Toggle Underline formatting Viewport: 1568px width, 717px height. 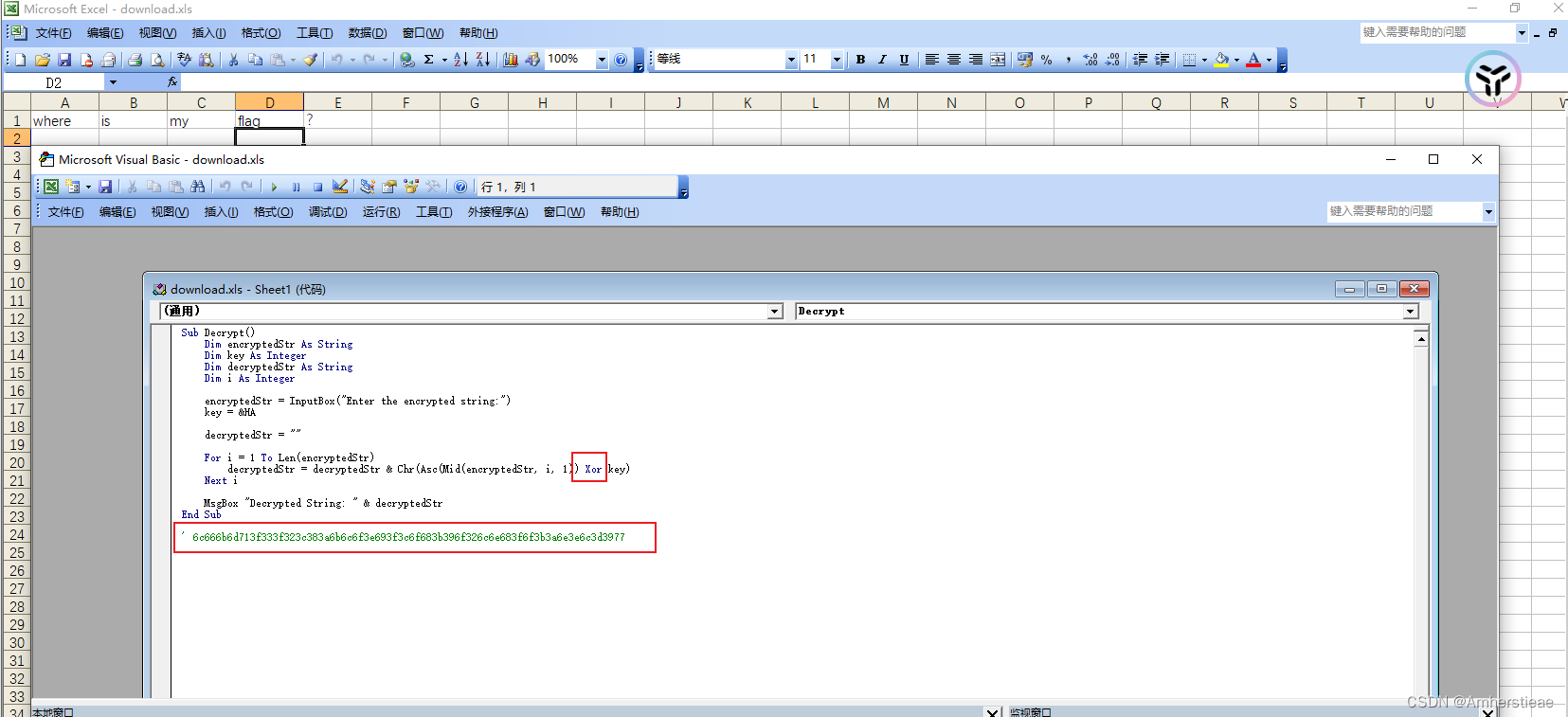[904, 60]
